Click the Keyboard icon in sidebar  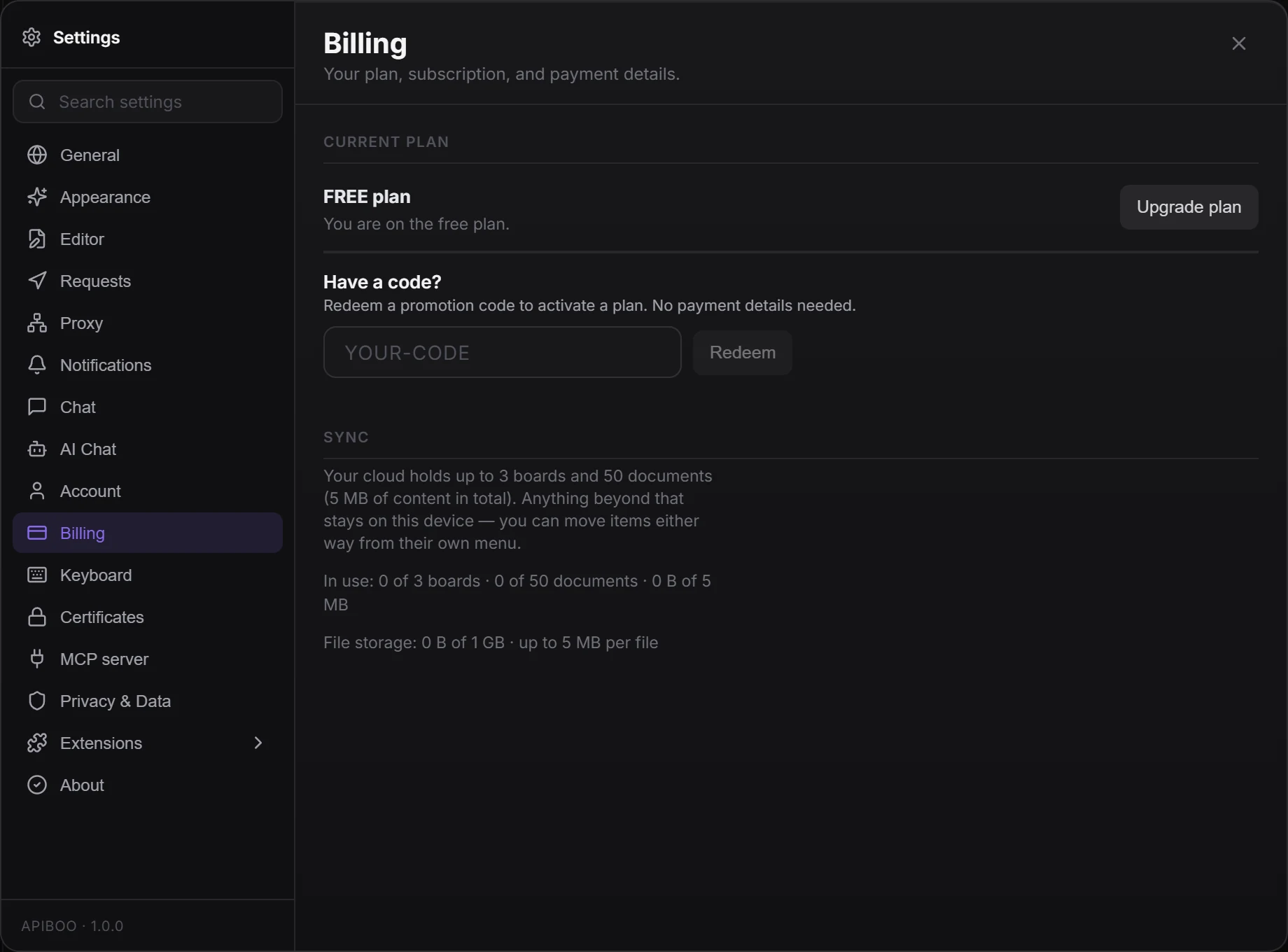[37, 575]
